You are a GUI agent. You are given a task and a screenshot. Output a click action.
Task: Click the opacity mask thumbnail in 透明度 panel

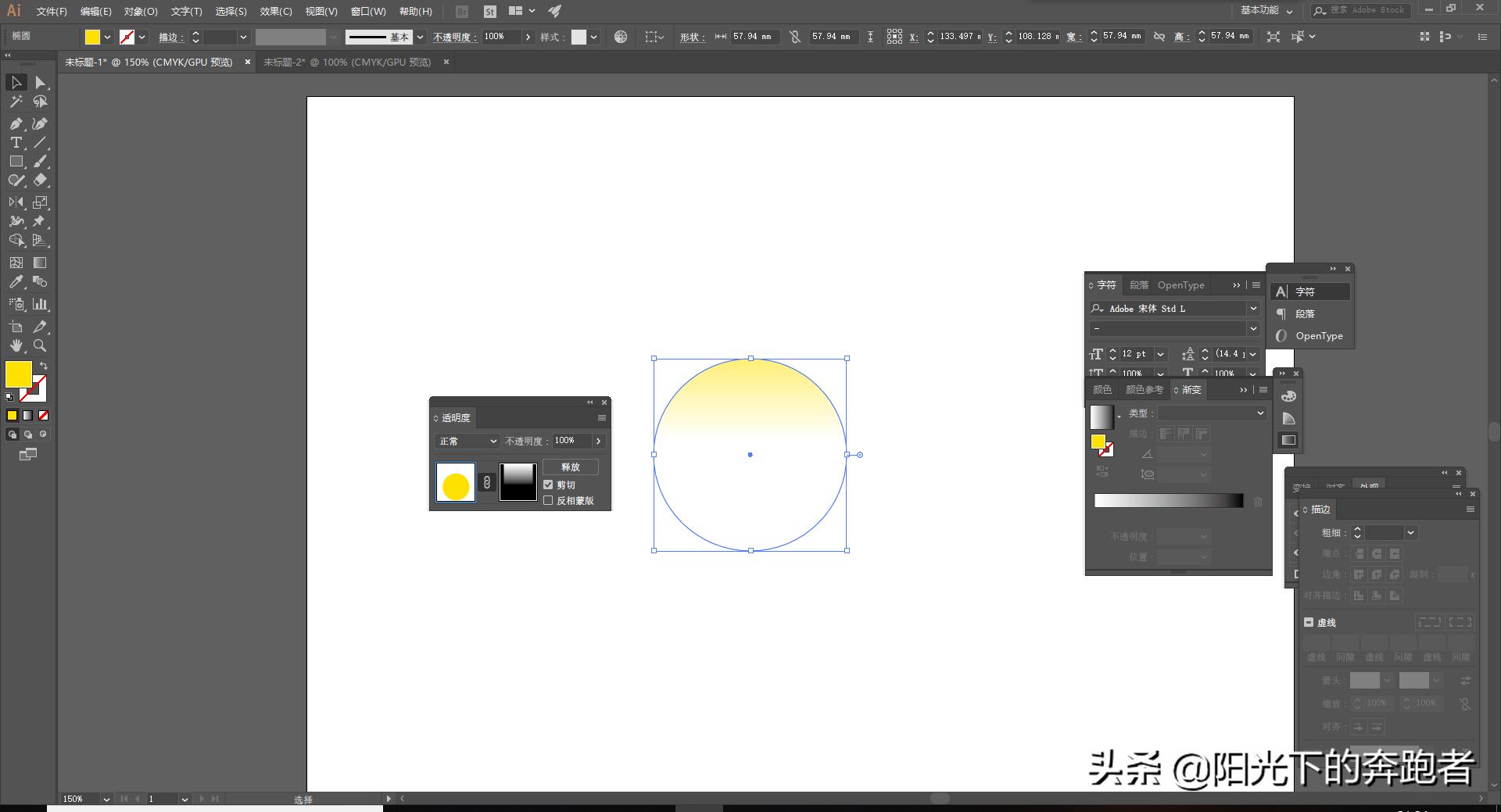518,482
